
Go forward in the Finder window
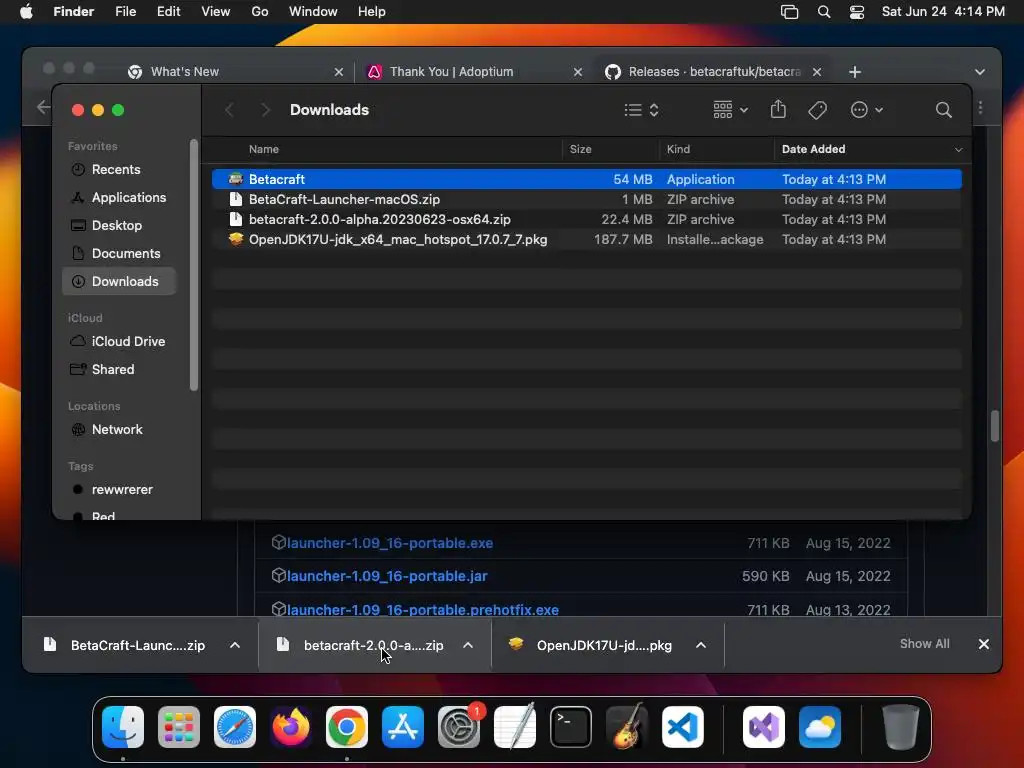click(264, 110)
